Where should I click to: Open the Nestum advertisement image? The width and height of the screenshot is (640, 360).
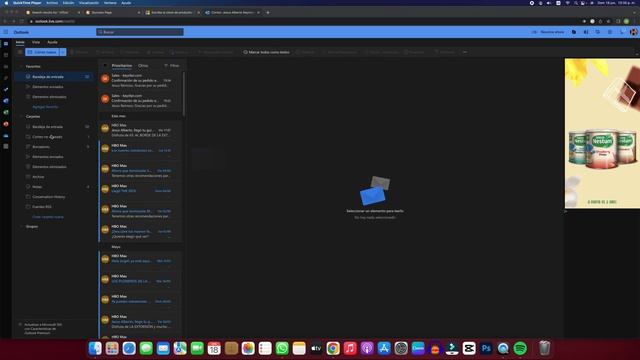(x=602, y=133)
